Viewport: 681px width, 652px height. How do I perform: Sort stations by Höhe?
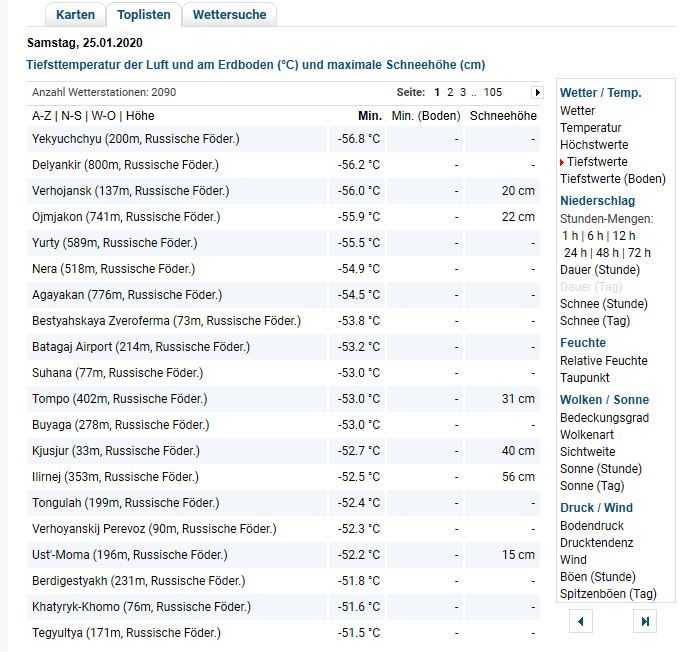point(138,116)
